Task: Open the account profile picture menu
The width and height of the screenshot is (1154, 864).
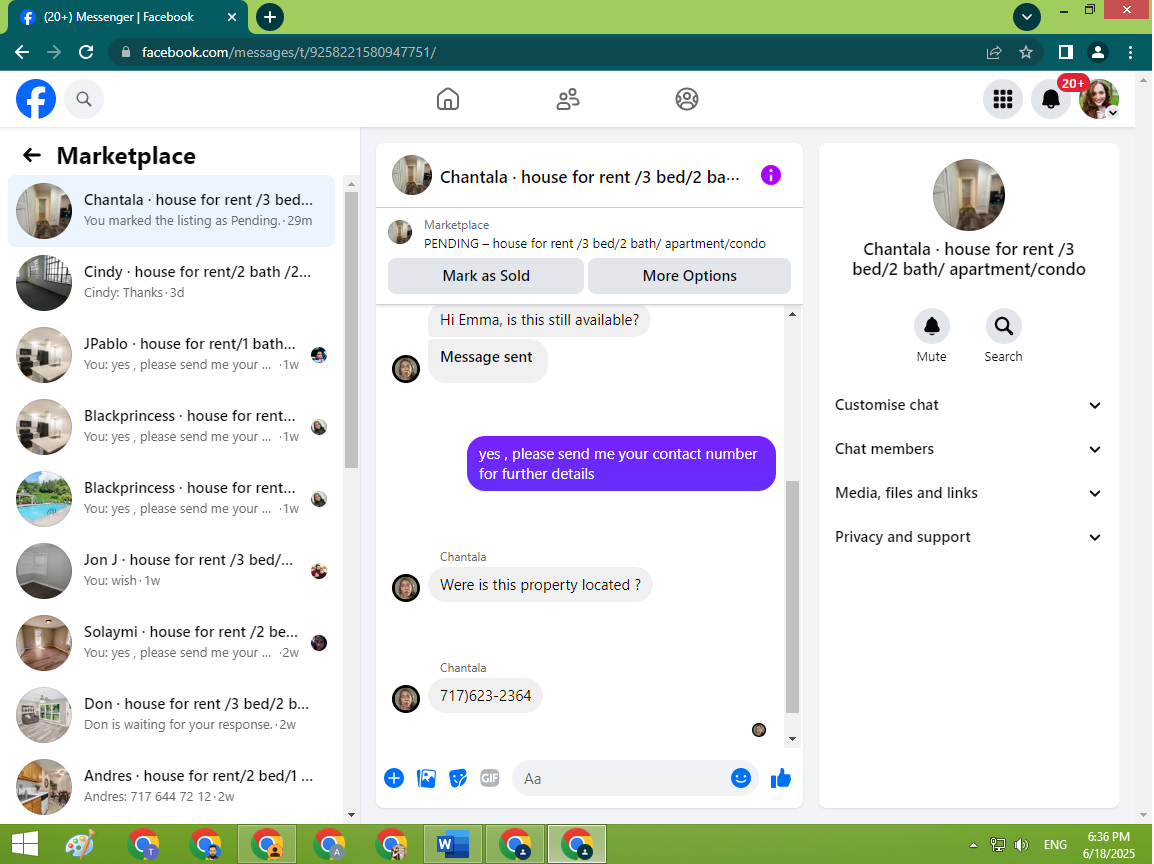Action: pos(1099,99)
